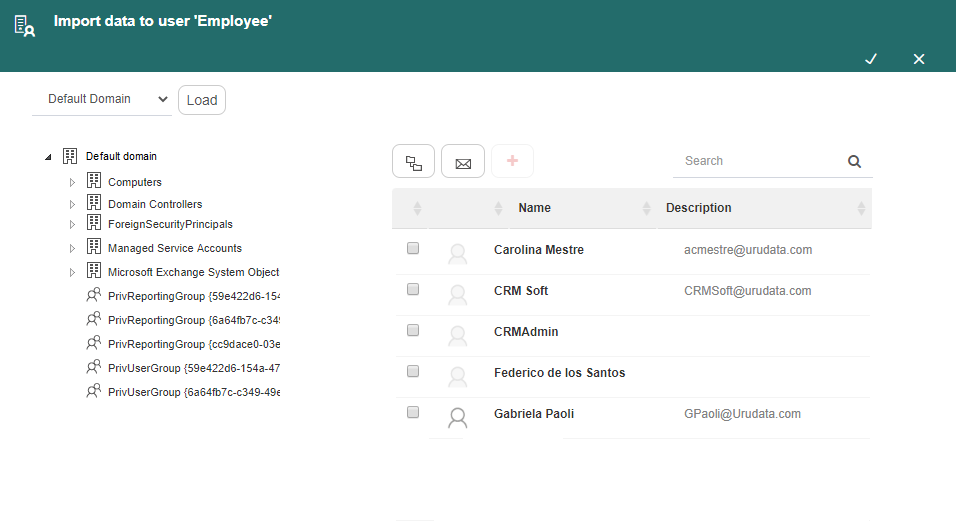Select the Domain Controllers tree item

pyautogui.click(x=155, y=204)
